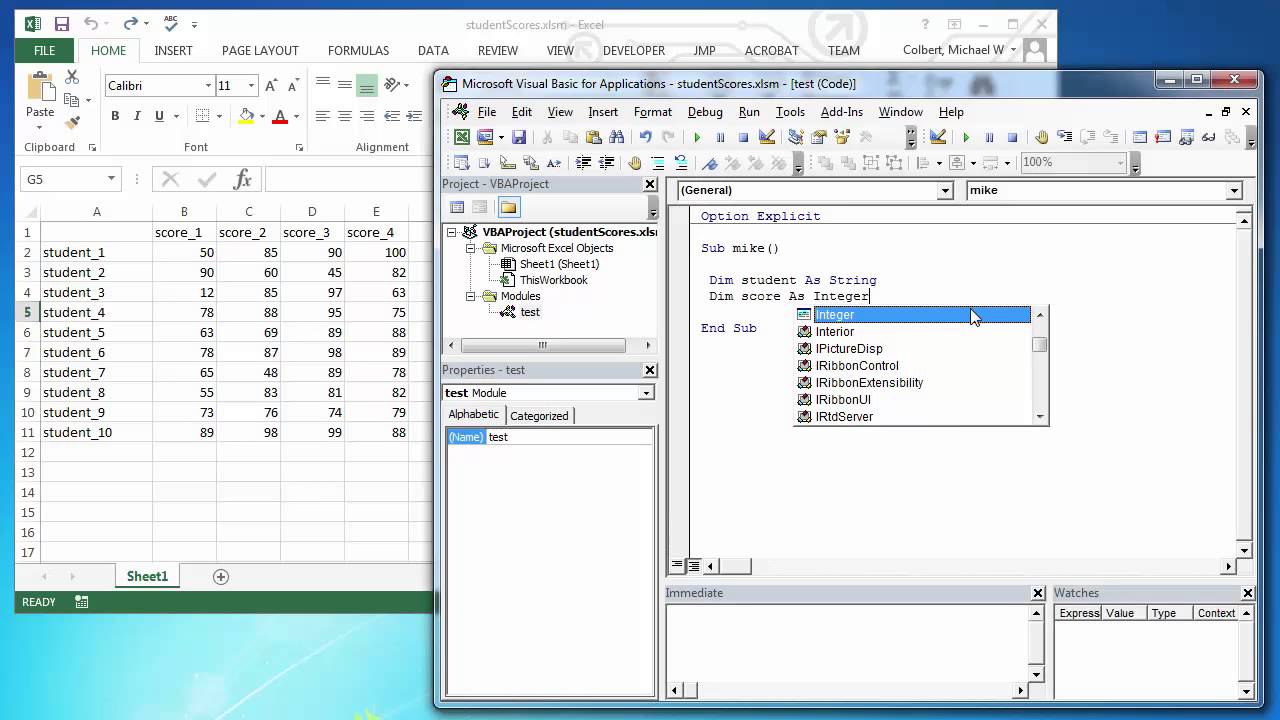1280x720 pixels.
Task: Click the Insert Function fx icon in Excel
Action: tap(242, 179)
